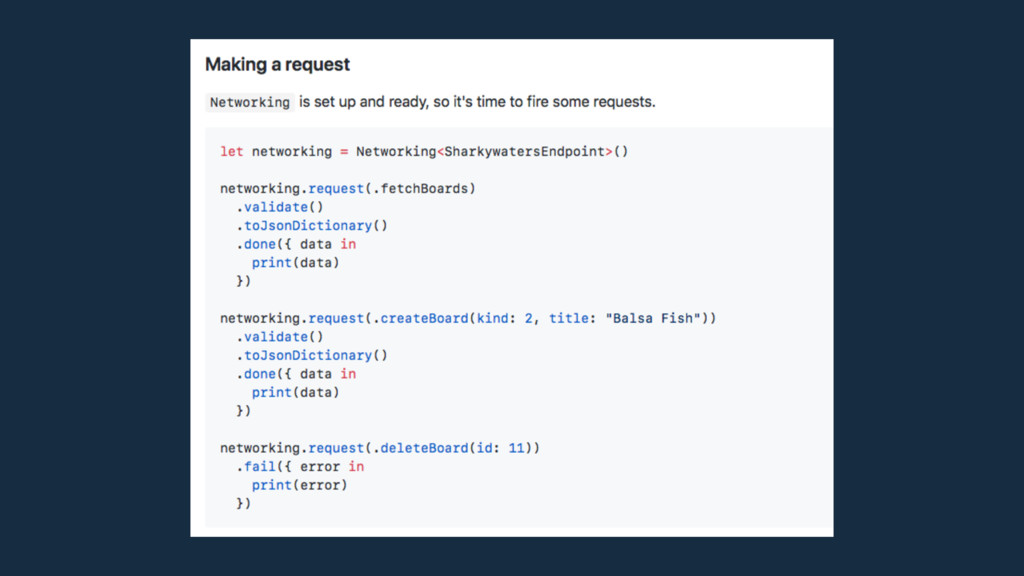Click "createBoard" in the second request
1024x576 pixels.
424,319
